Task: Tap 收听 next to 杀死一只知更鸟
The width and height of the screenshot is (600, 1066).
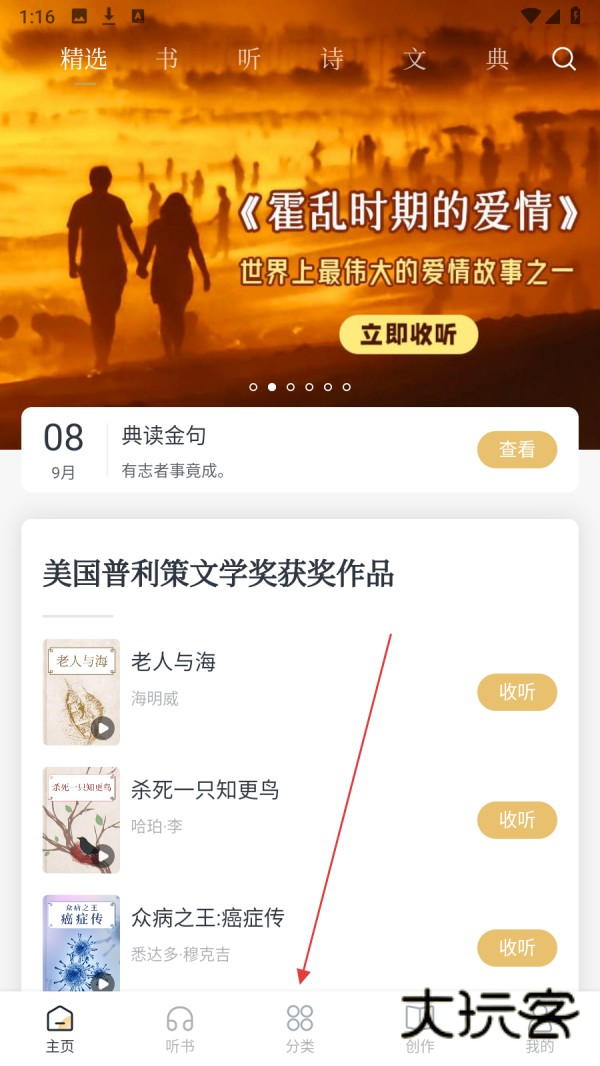Action: 517,820
